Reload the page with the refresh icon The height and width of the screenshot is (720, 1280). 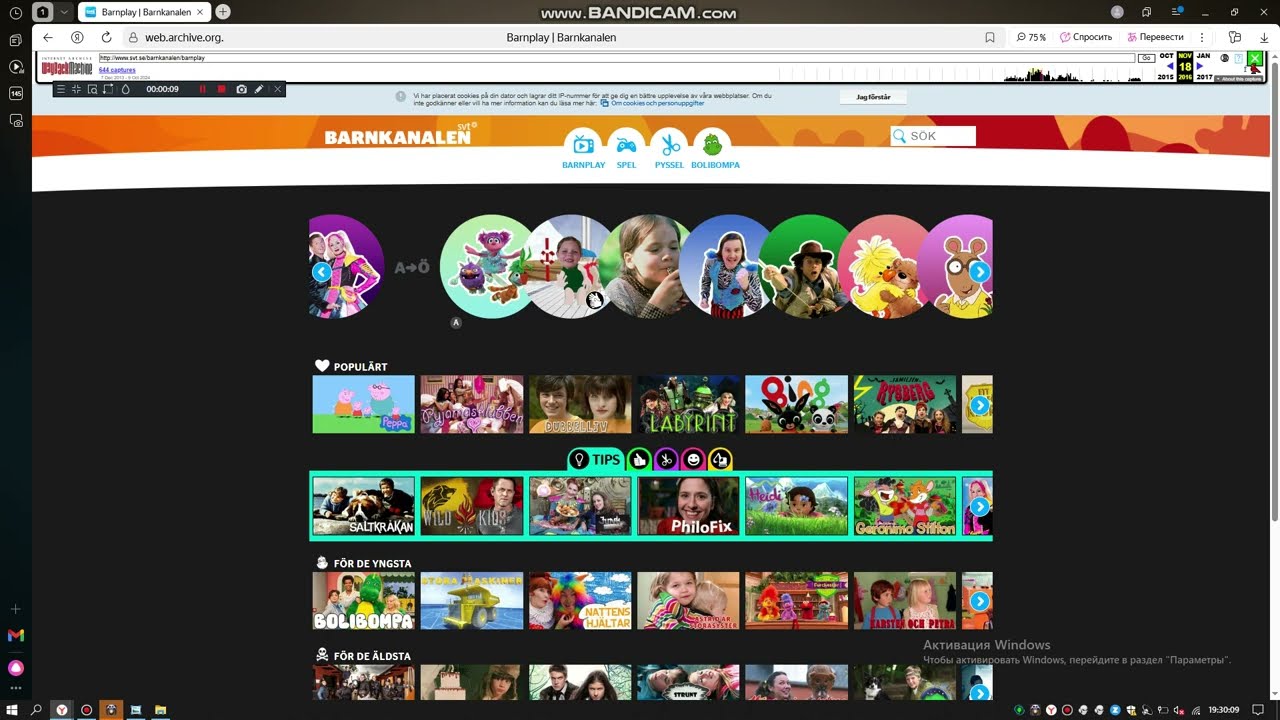pos(106,37)
